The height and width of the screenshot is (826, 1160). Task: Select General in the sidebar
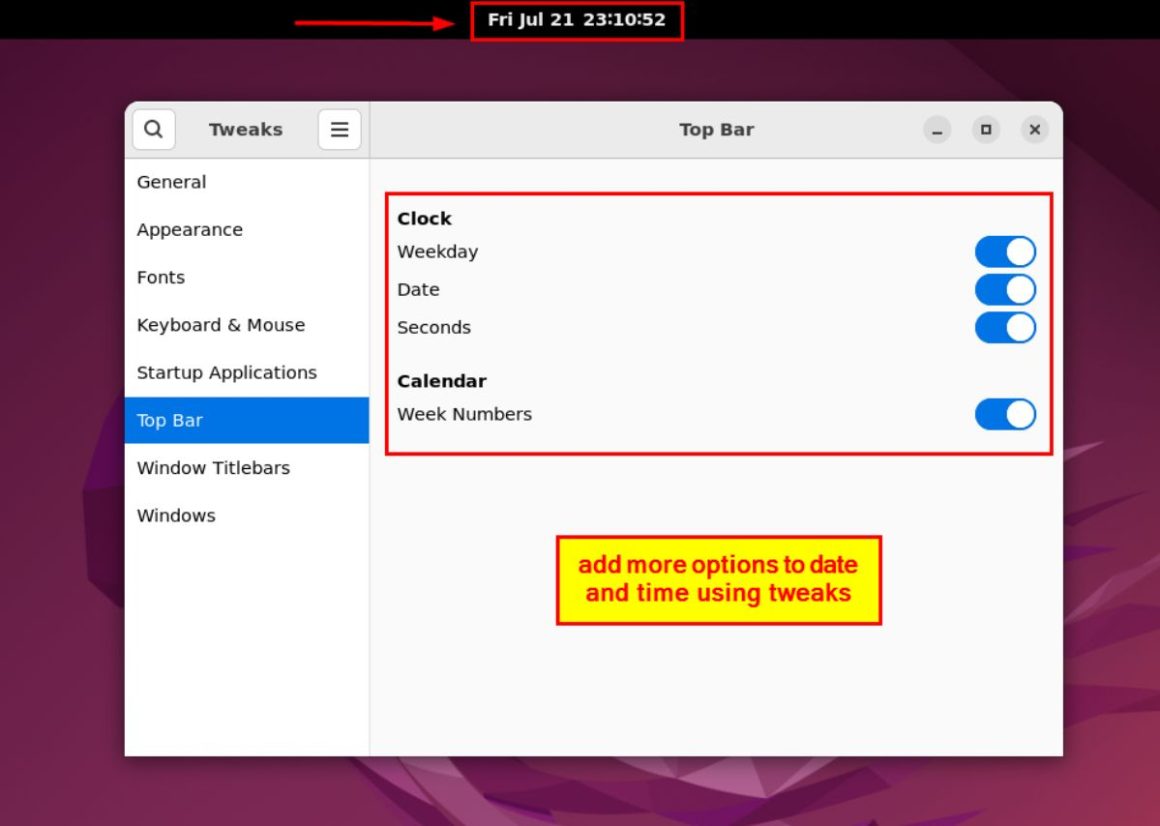pos(171,182)
